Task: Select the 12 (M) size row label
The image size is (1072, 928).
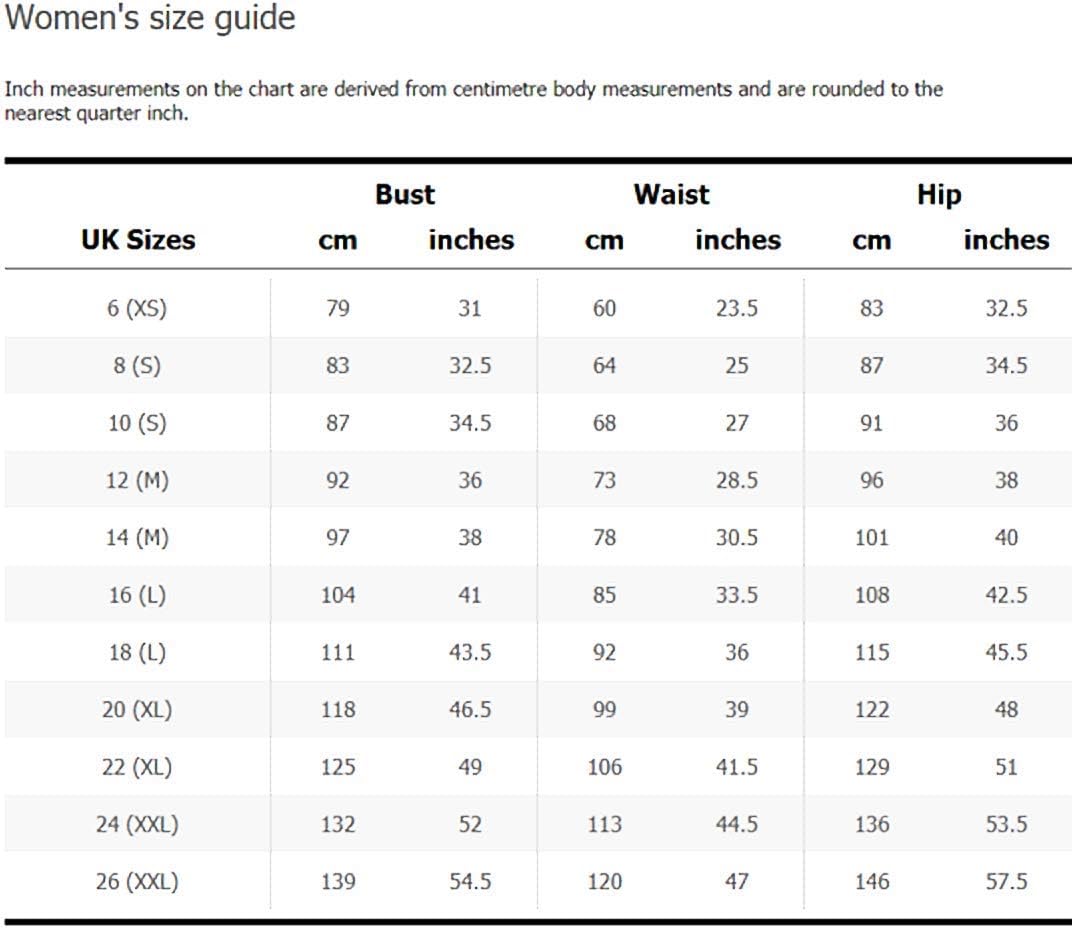Action: [137, 481]
